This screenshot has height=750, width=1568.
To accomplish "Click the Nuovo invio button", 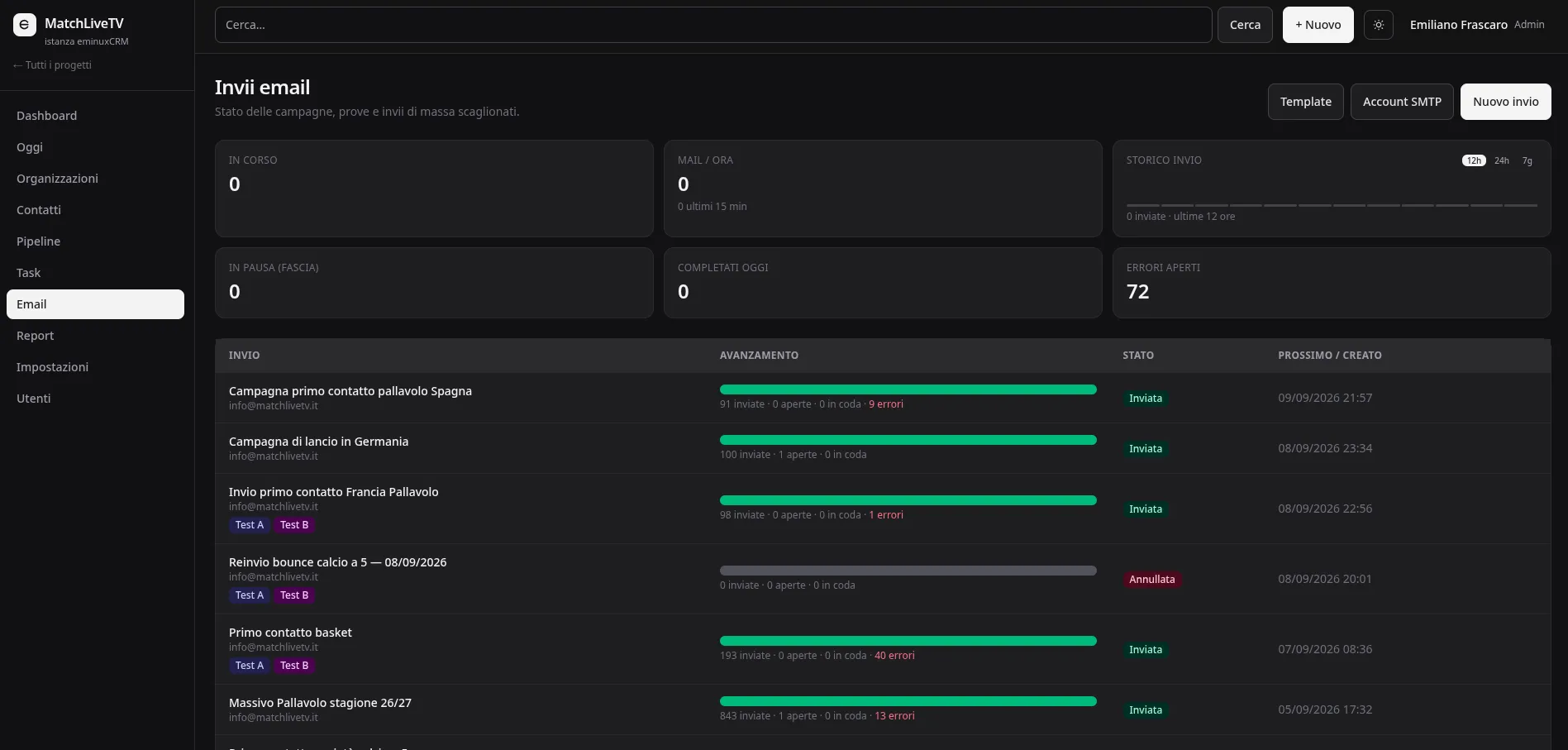I will (1505, 102).
